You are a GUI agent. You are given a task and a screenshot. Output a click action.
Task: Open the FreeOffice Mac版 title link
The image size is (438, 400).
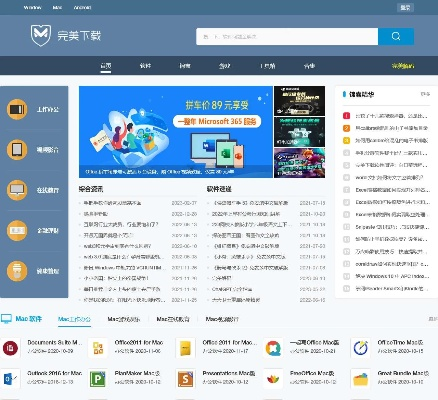312,373
